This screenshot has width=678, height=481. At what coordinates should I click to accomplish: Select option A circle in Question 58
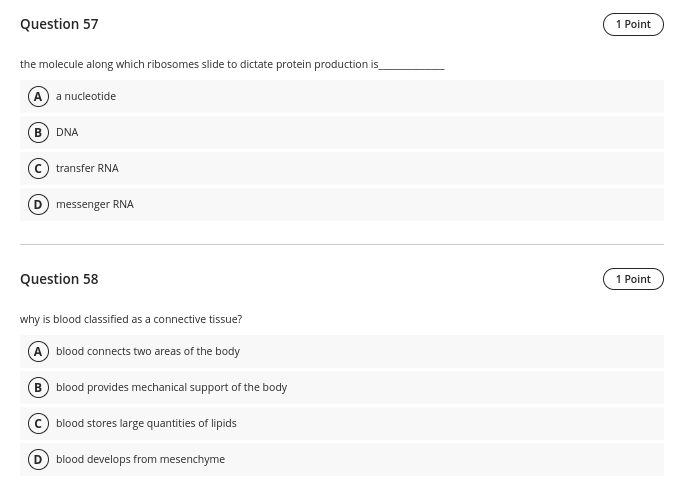click(x=38, y=352)
